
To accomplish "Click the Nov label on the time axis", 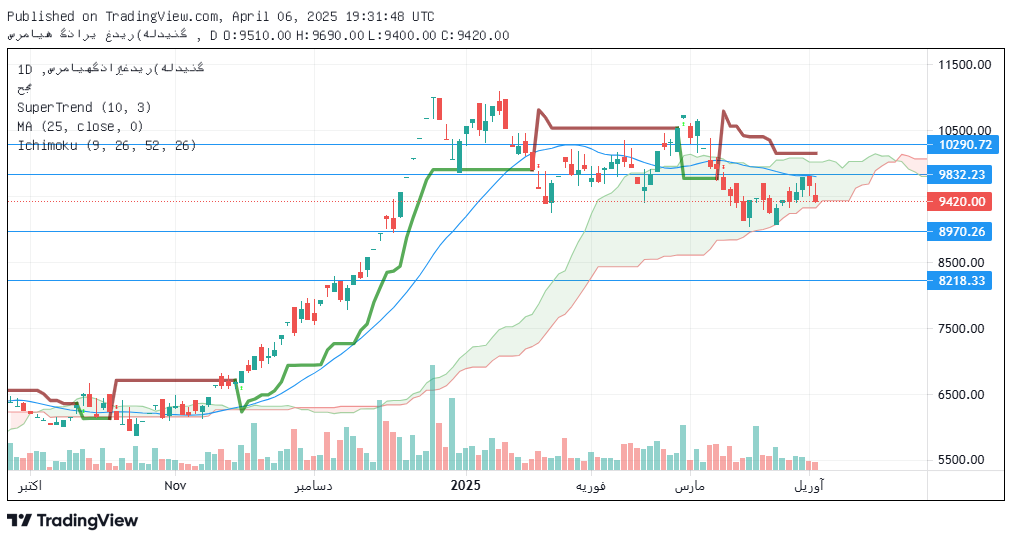I will [175, 486].
